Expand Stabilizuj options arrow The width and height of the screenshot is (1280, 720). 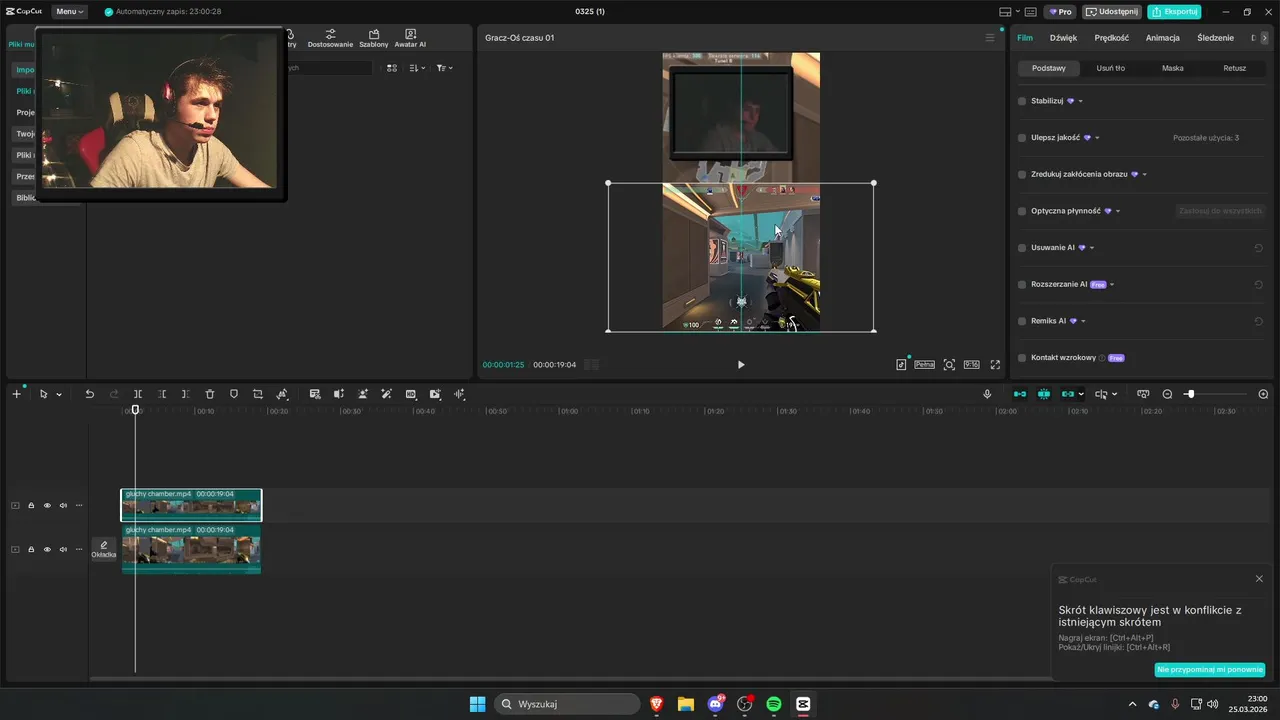click(1081, 101)
